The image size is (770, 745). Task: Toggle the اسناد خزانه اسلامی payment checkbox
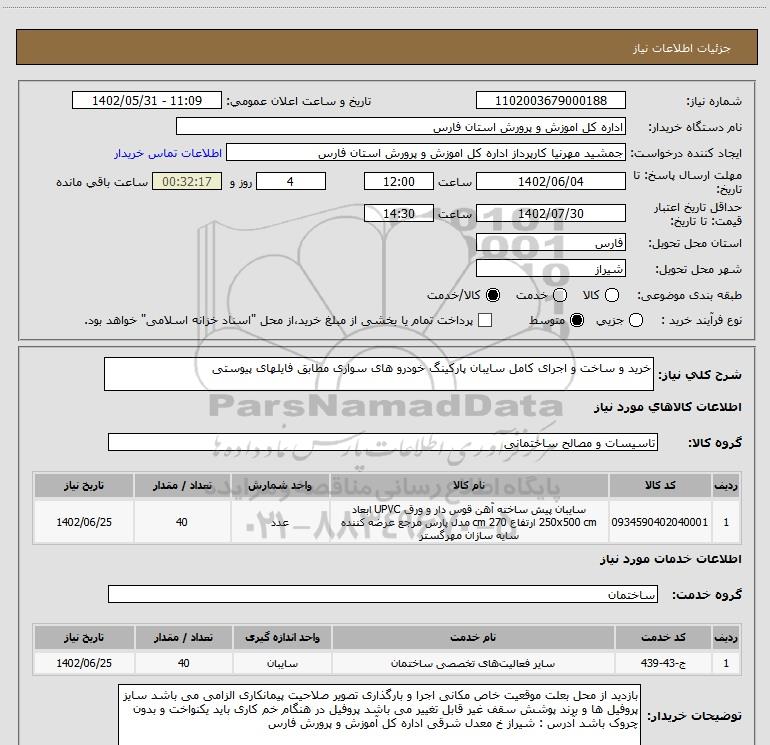[x=485, y=321]
